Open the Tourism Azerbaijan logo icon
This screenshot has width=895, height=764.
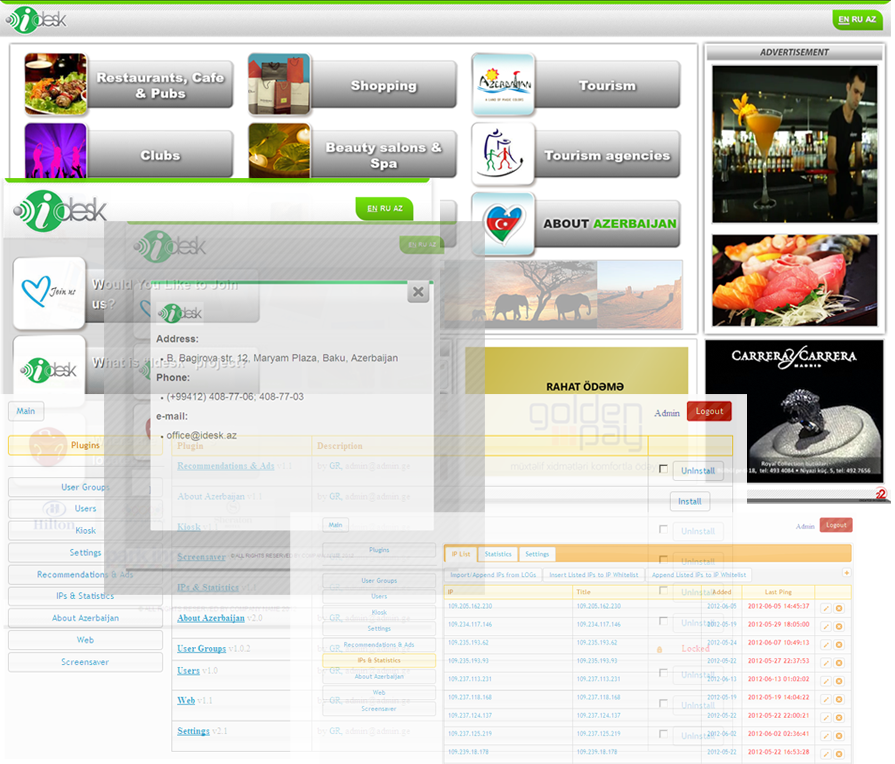pos(503,84)
